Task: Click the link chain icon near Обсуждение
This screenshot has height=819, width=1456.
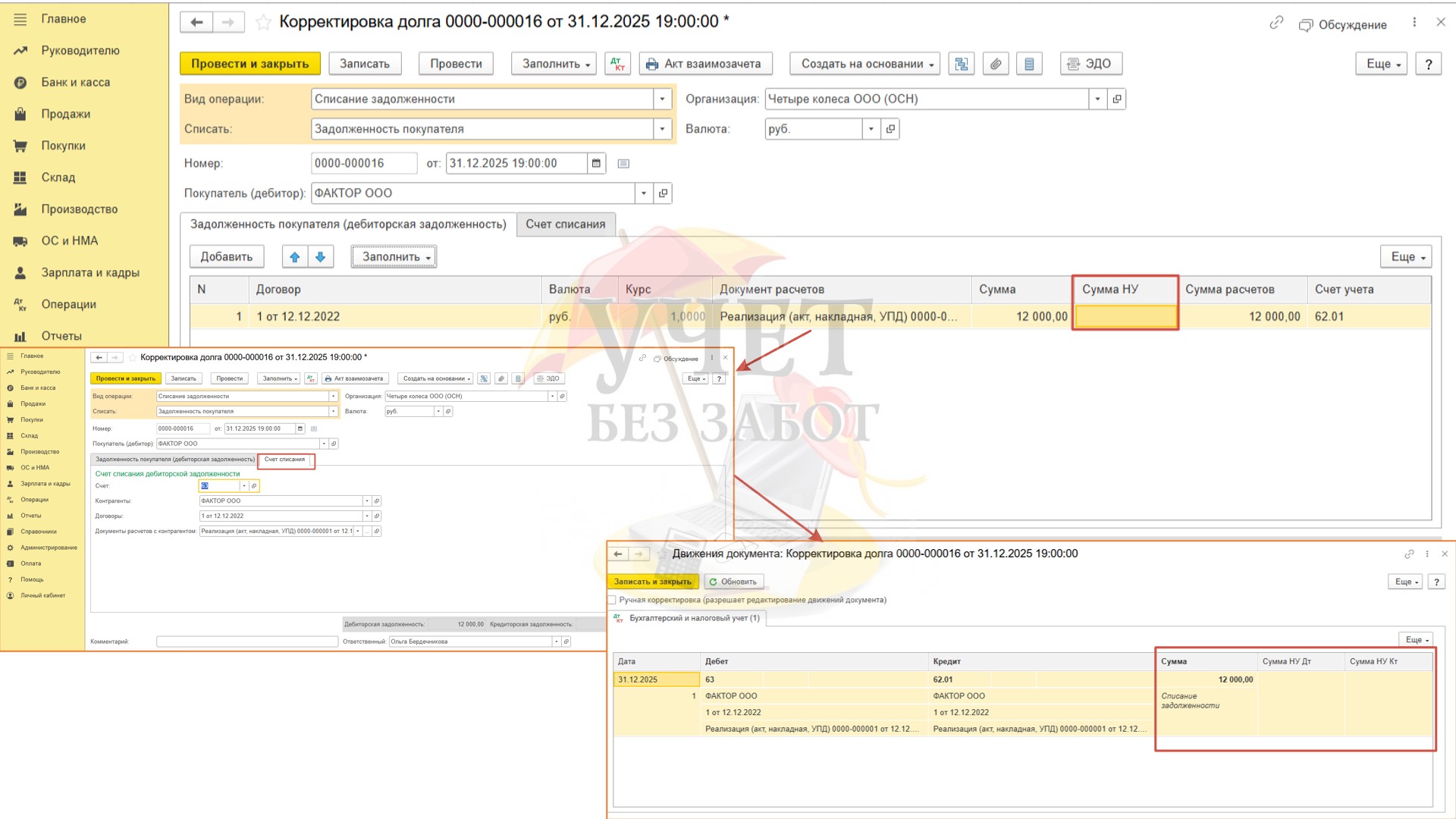Action: pyautogui.click(x=1276, y=23)
